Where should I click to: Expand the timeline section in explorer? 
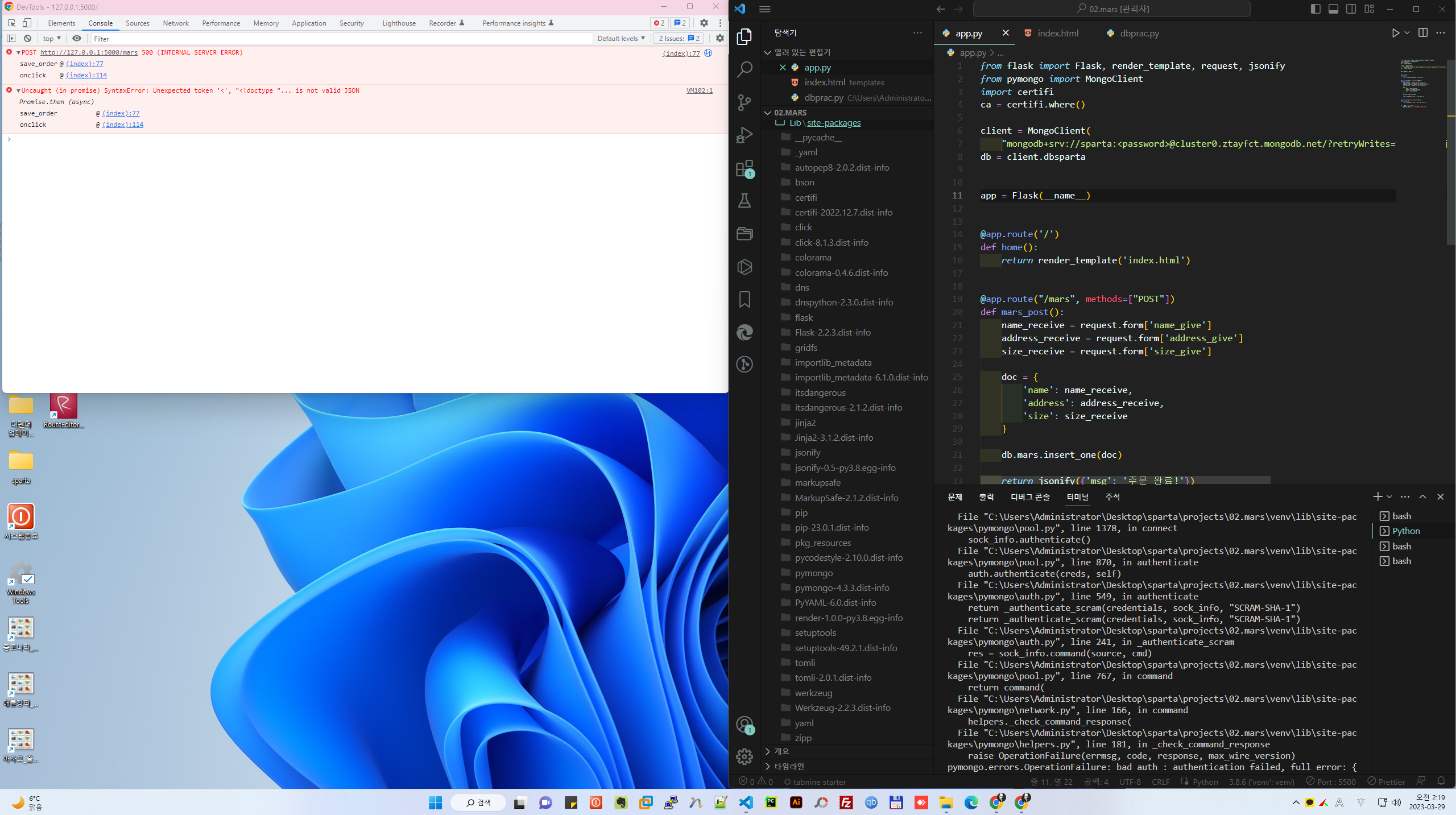768,767
